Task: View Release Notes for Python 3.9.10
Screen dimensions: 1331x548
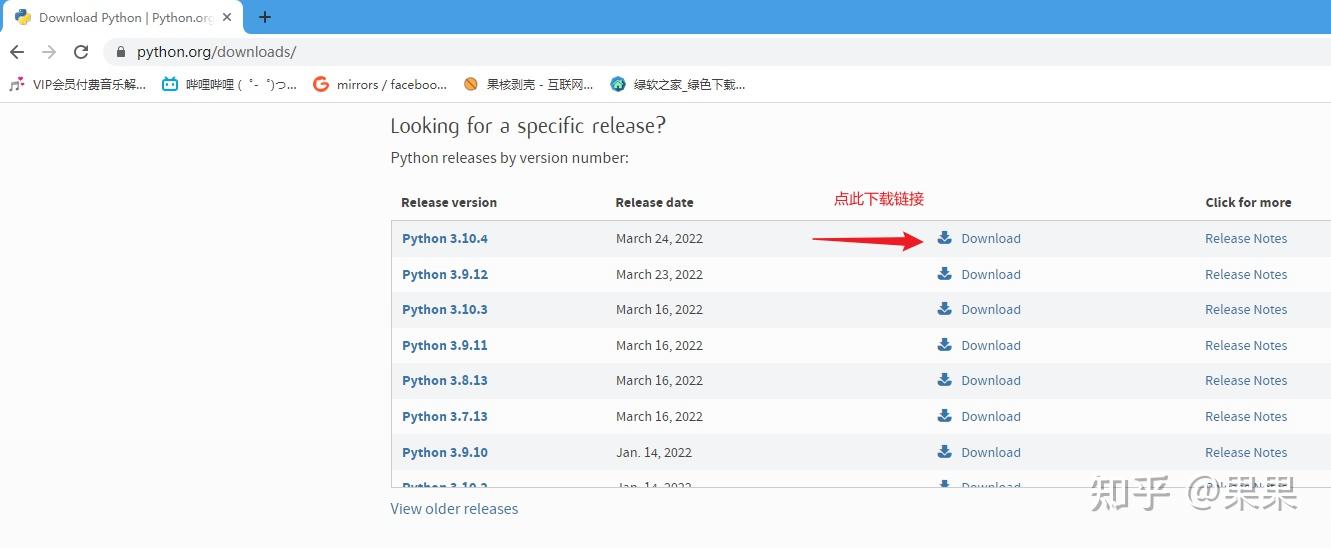Action: [1246, 453]
